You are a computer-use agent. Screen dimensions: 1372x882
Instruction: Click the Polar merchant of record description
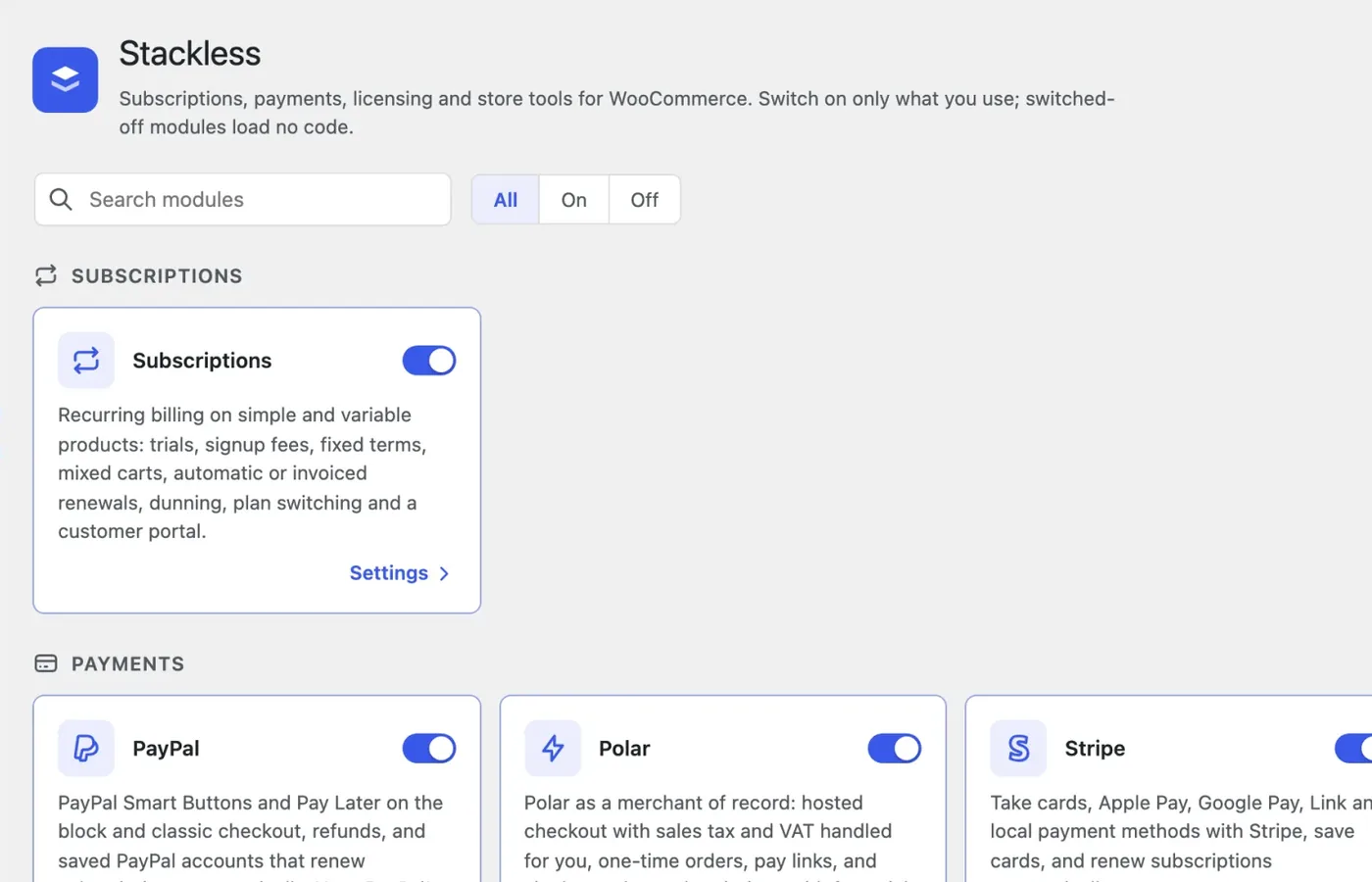tap(709, 839)
